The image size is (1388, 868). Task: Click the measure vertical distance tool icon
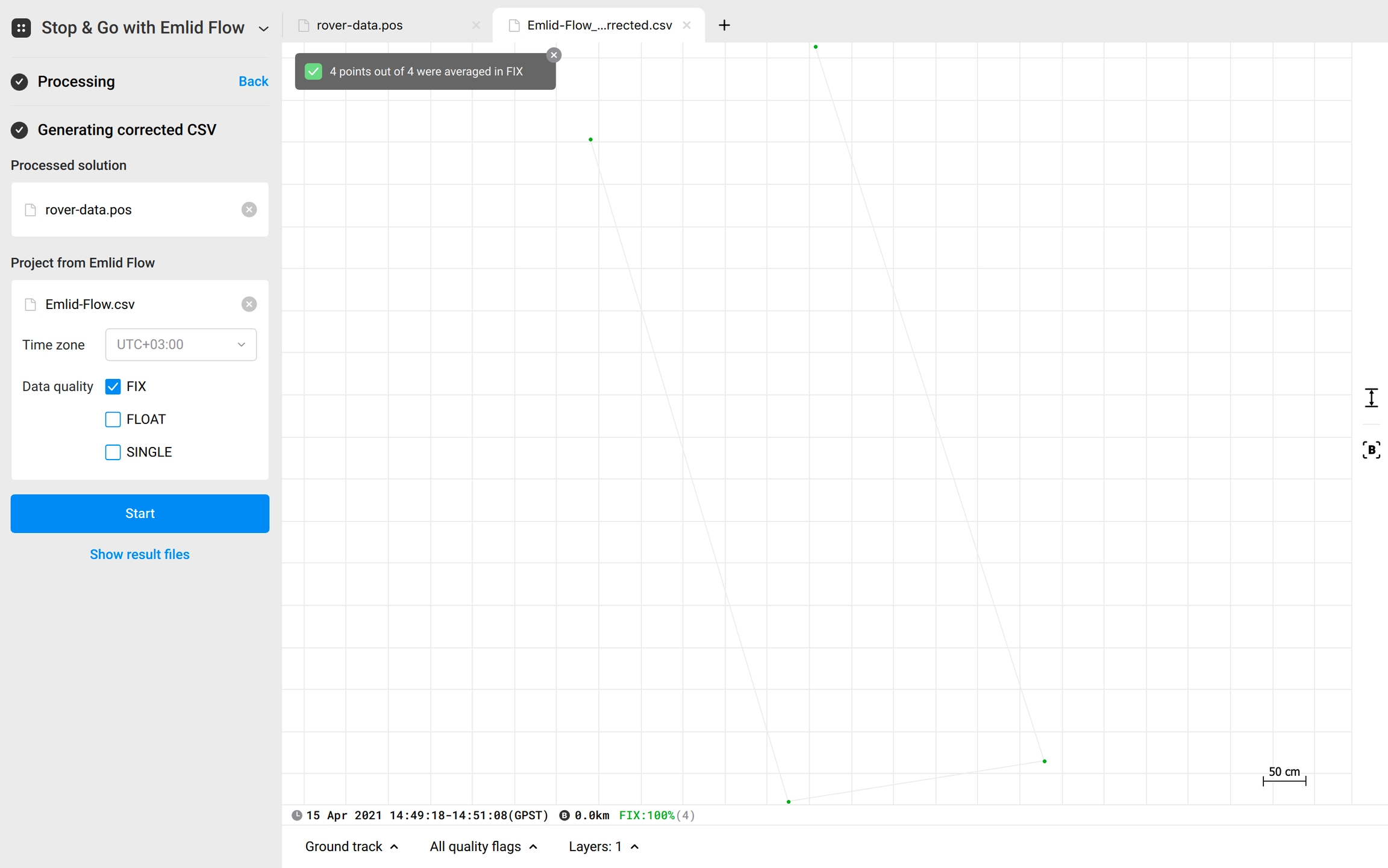[x=1372, y=398]
